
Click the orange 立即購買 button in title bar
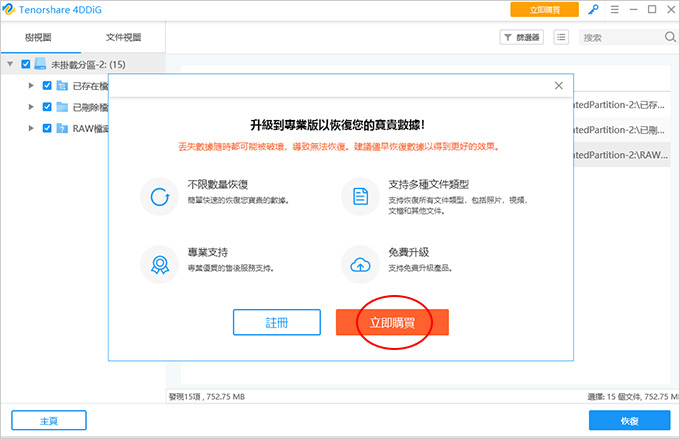point(544,10)
